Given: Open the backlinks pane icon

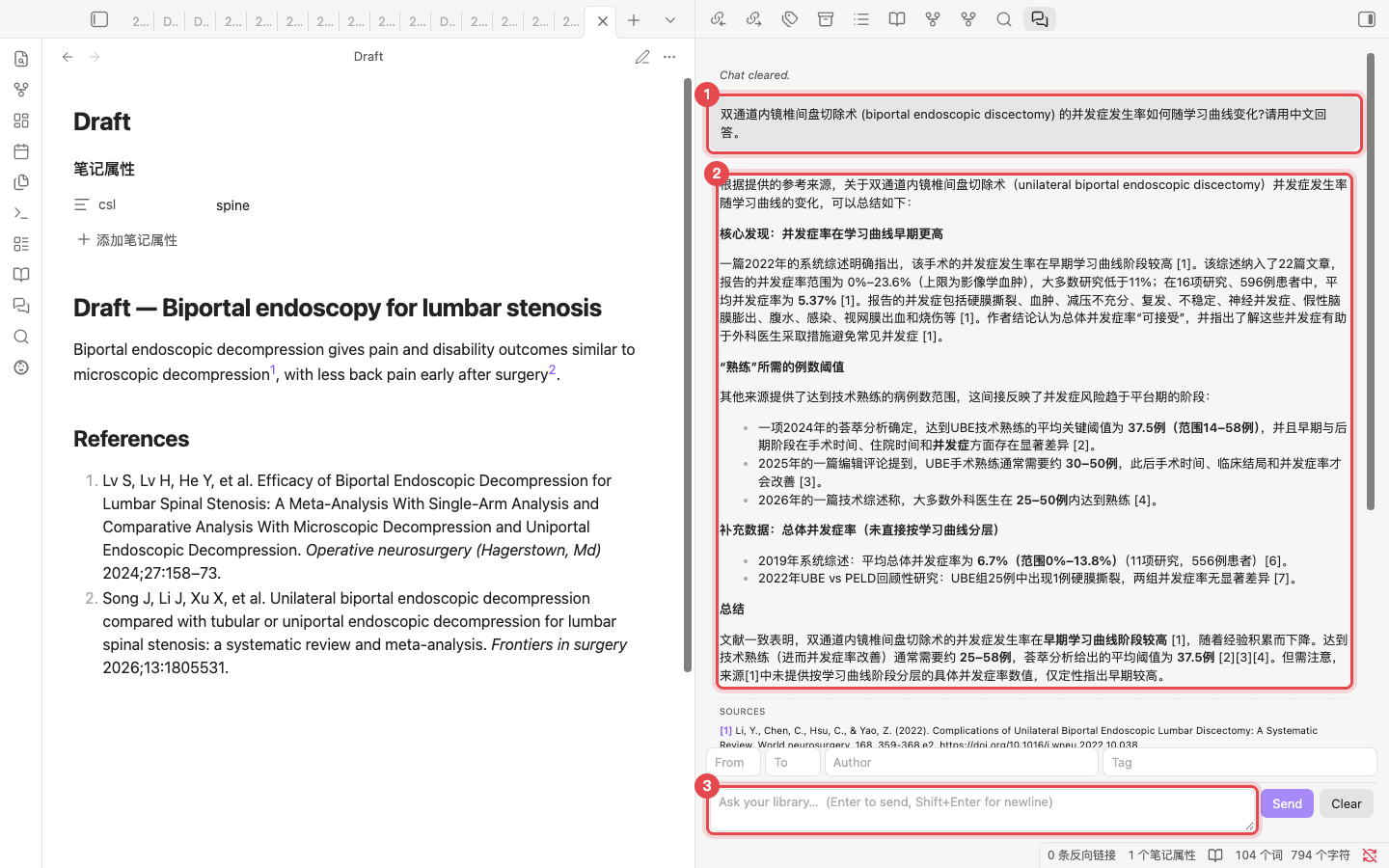Looking at the screenshot, I should 718,19.
